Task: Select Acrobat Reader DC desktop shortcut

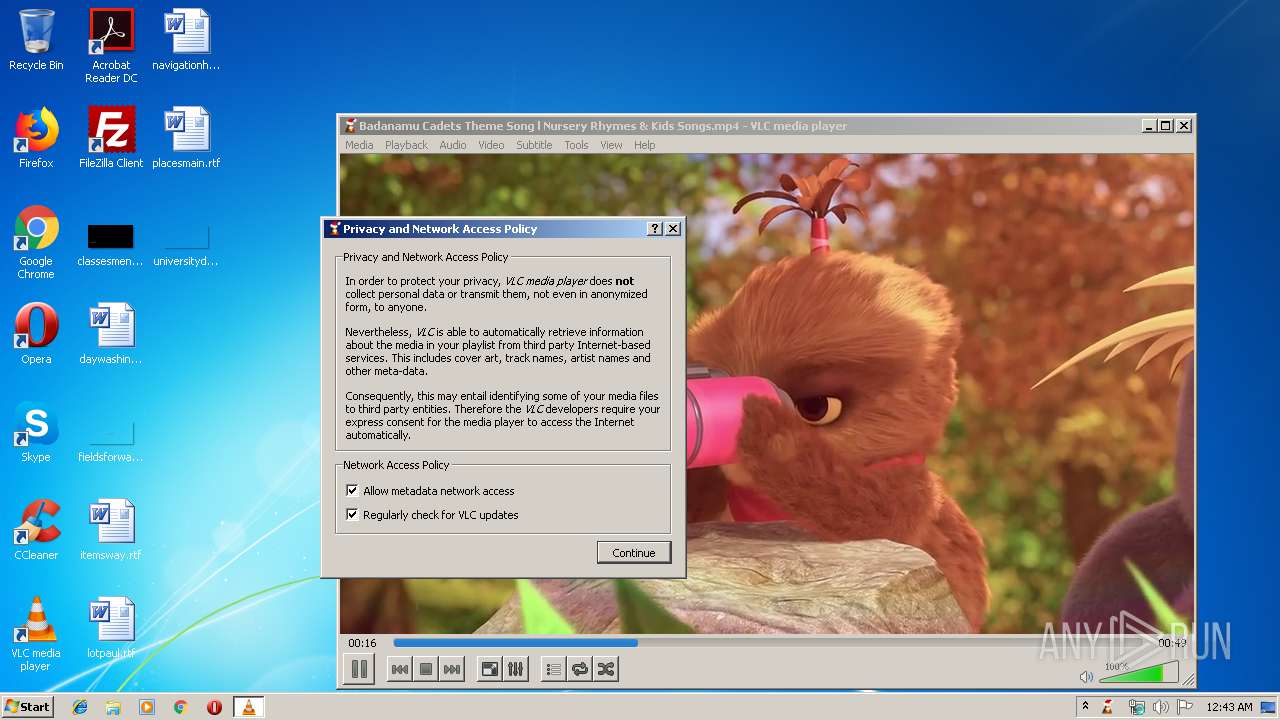Action: click(x=111, y=46)
